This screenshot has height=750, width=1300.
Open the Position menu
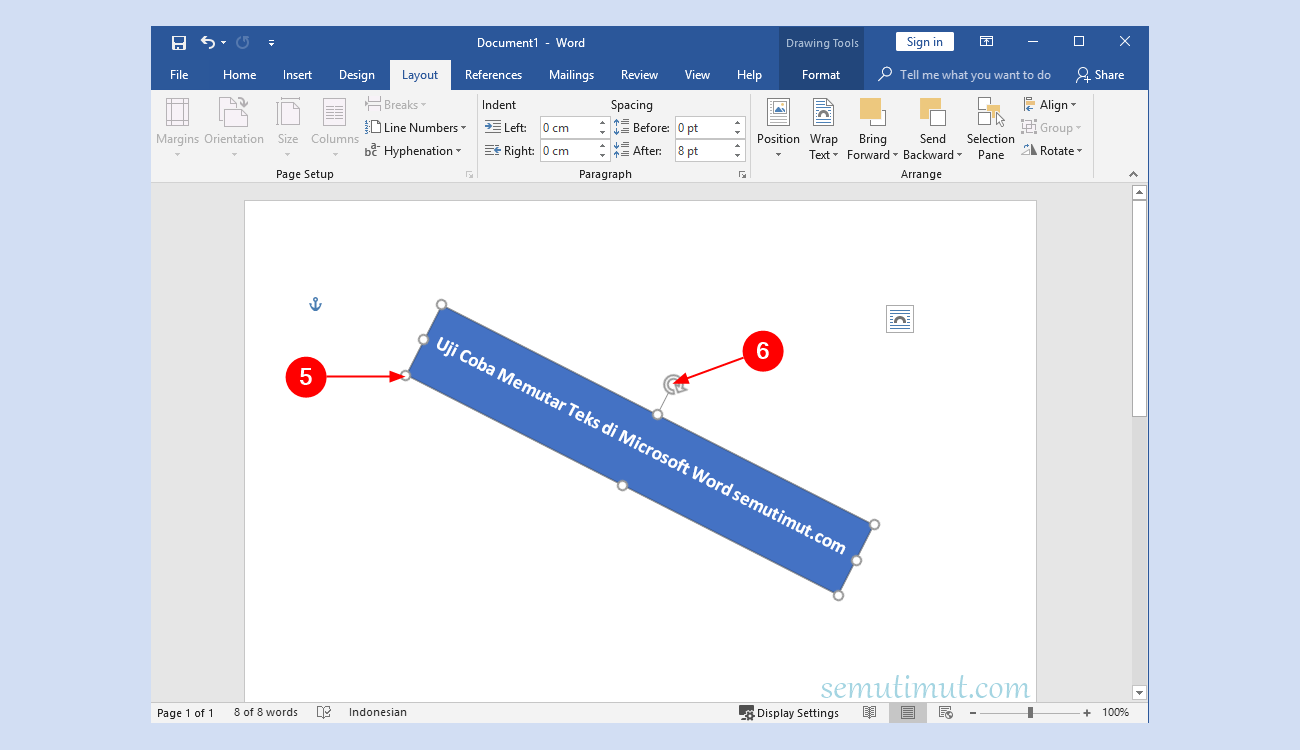778,128
